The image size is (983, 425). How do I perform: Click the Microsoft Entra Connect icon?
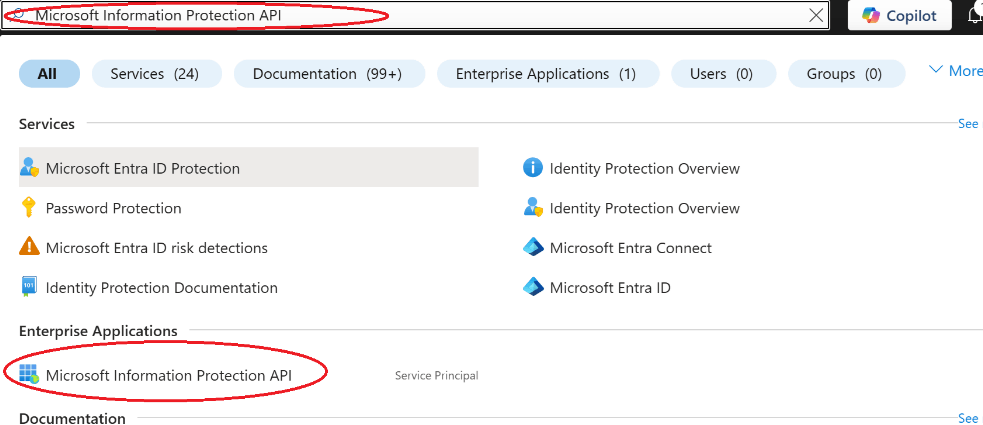(x=532, y=247)
